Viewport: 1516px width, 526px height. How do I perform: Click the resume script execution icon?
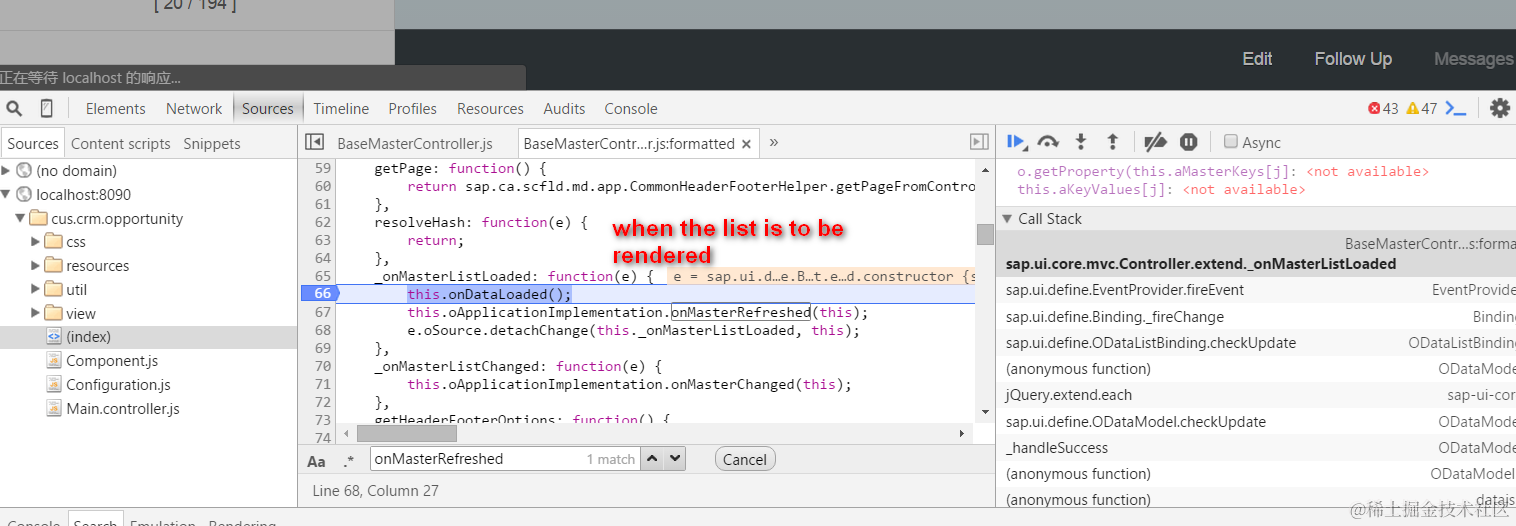tap(1017, 142)
